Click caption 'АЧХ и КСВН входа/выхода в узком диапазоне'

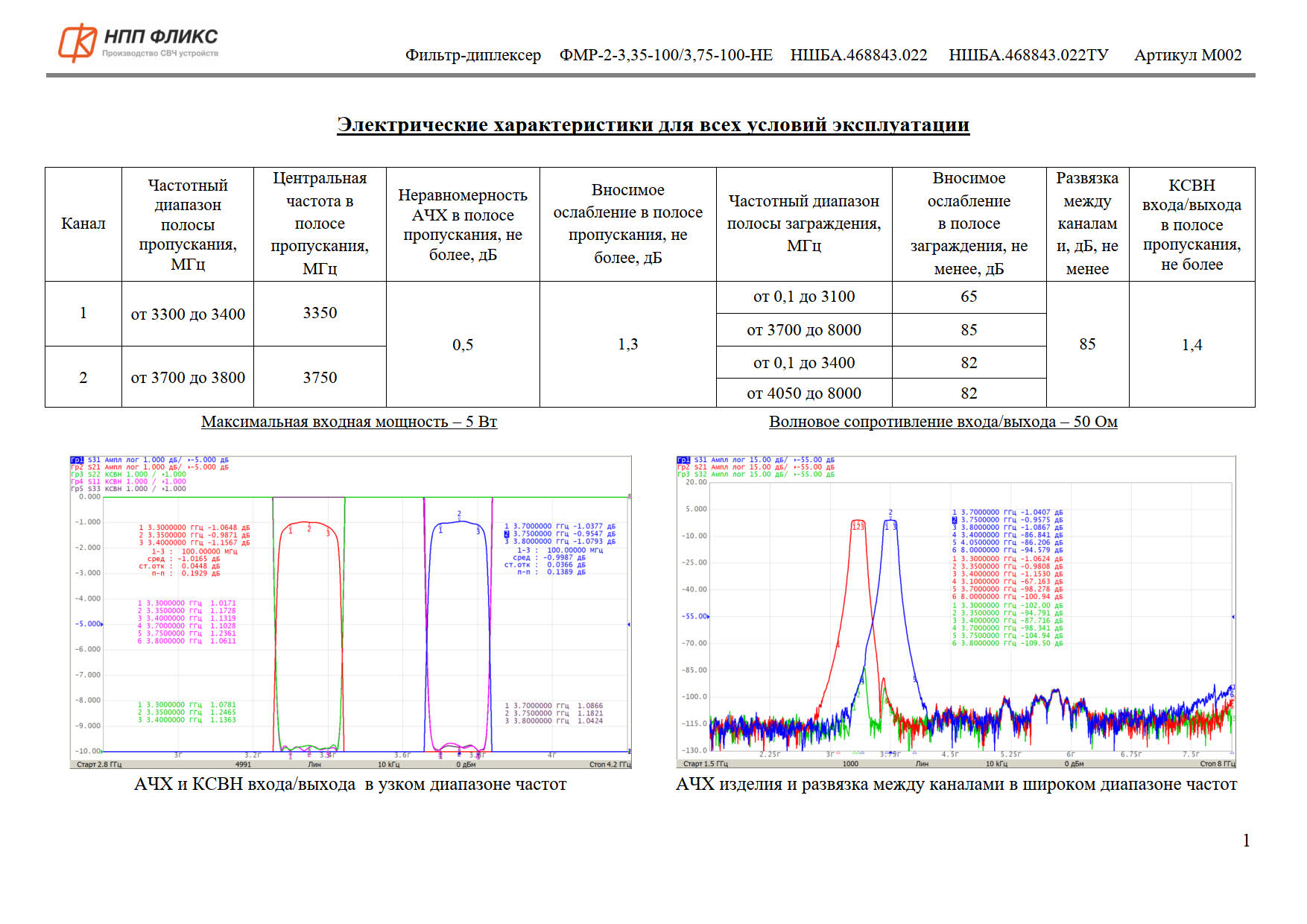tap(350, 785)
